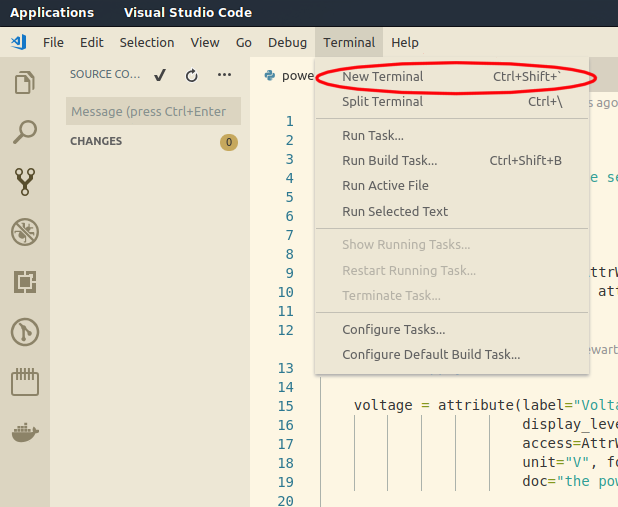Open the notepad-style activity bar icon
The width and height of the screenshot is (618, 507).
(x=25, y=382)
